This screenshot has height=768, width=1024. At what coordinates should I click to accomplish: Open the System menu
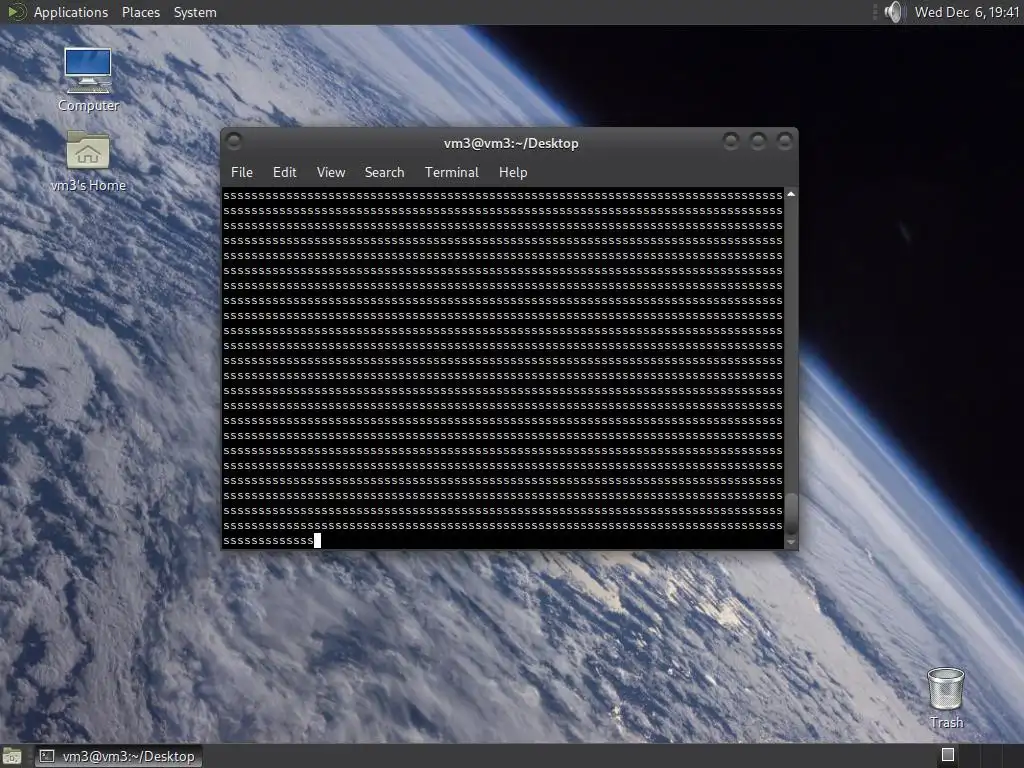tap(195, 12)
